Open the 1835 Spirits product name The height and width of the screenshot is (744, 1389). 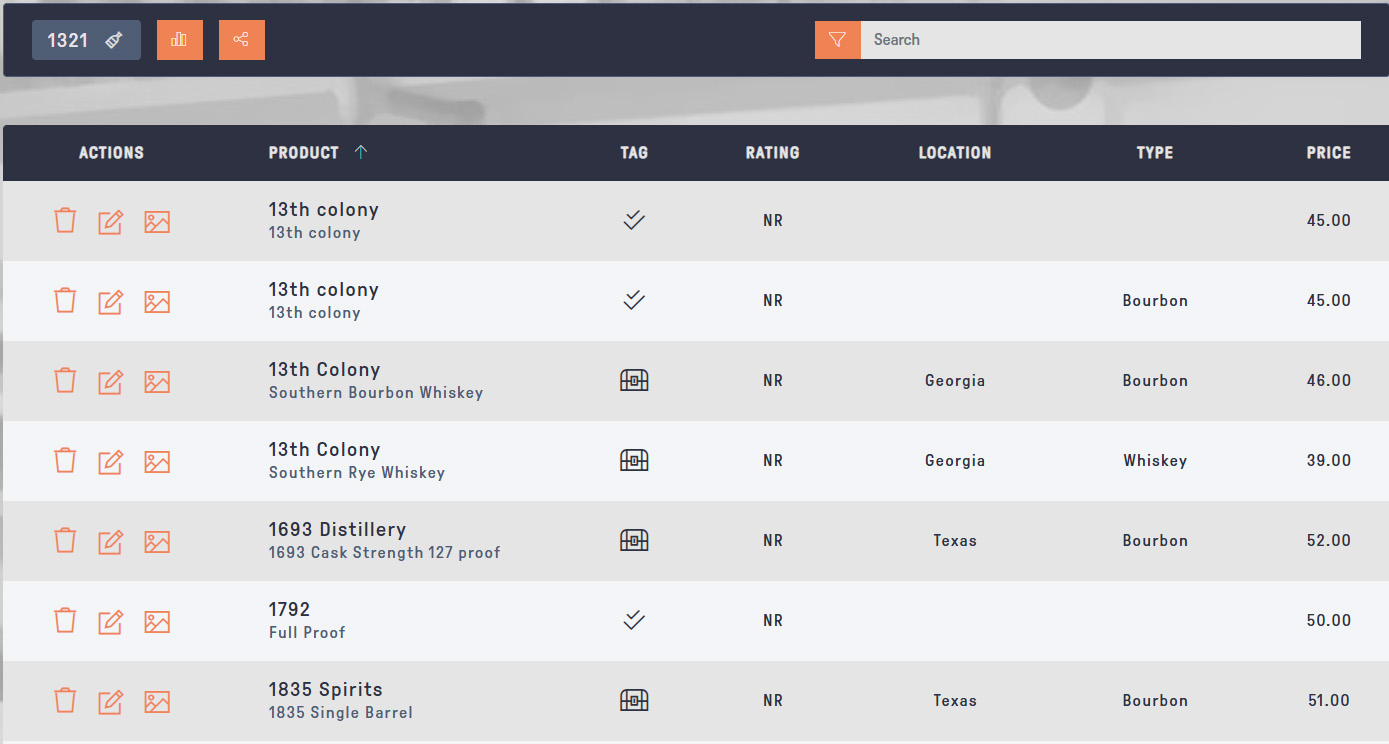point(325,689)
